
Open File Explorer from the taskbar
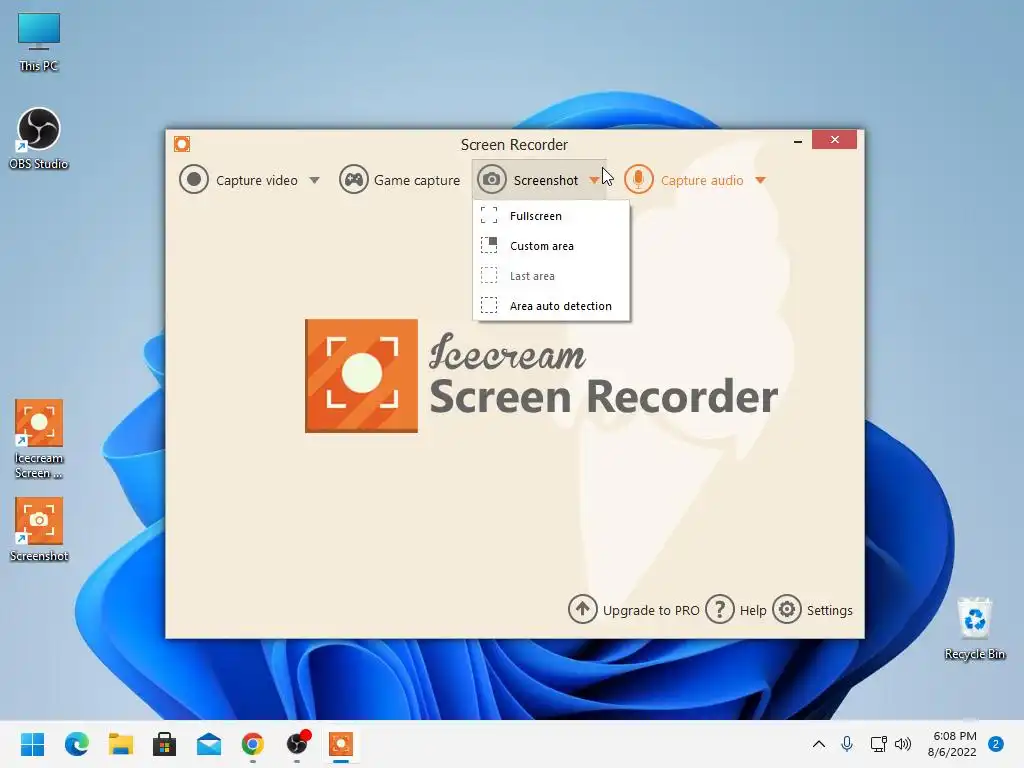(121, 744)
